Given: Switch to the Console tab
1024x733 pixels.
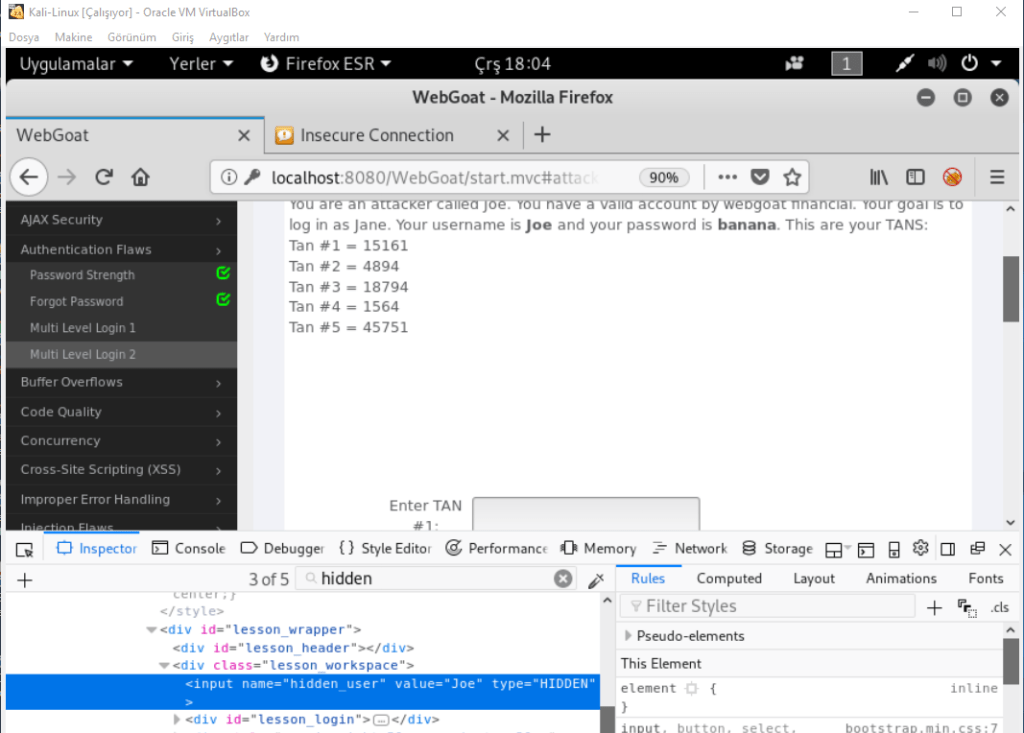Looking at the screenshot, I should coord(189,548).
